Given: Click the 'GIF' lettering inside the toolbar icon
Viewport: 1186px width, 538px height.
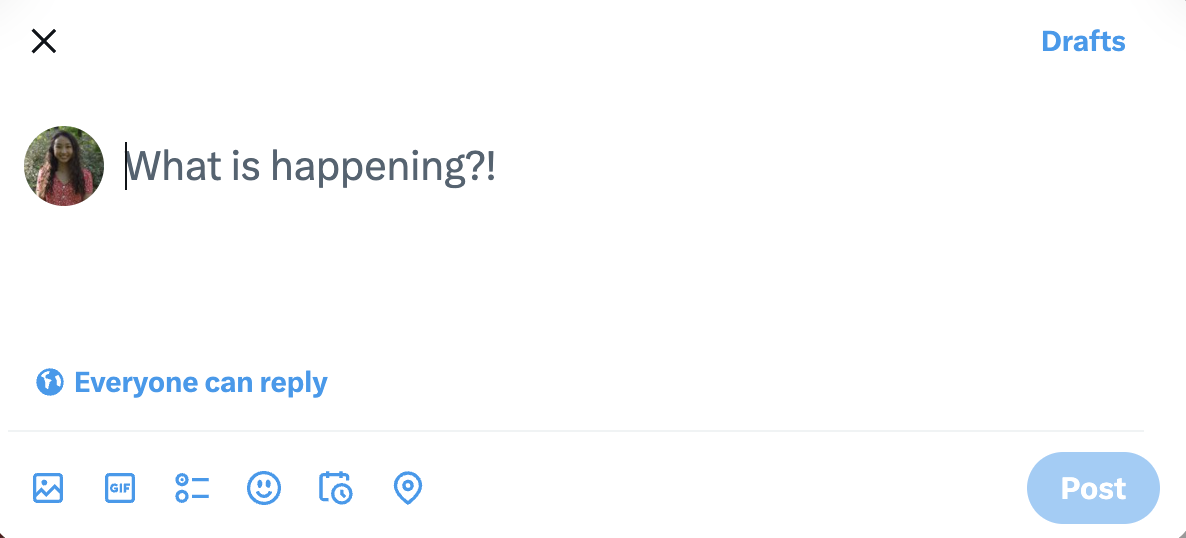Looking at the screenshot, I should [x=120, y=488].
